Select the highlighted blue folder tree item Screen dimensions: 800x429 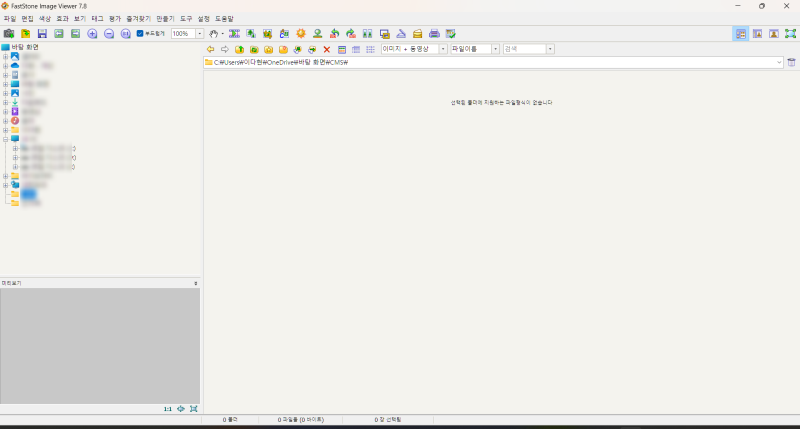[x=29, y=194]
